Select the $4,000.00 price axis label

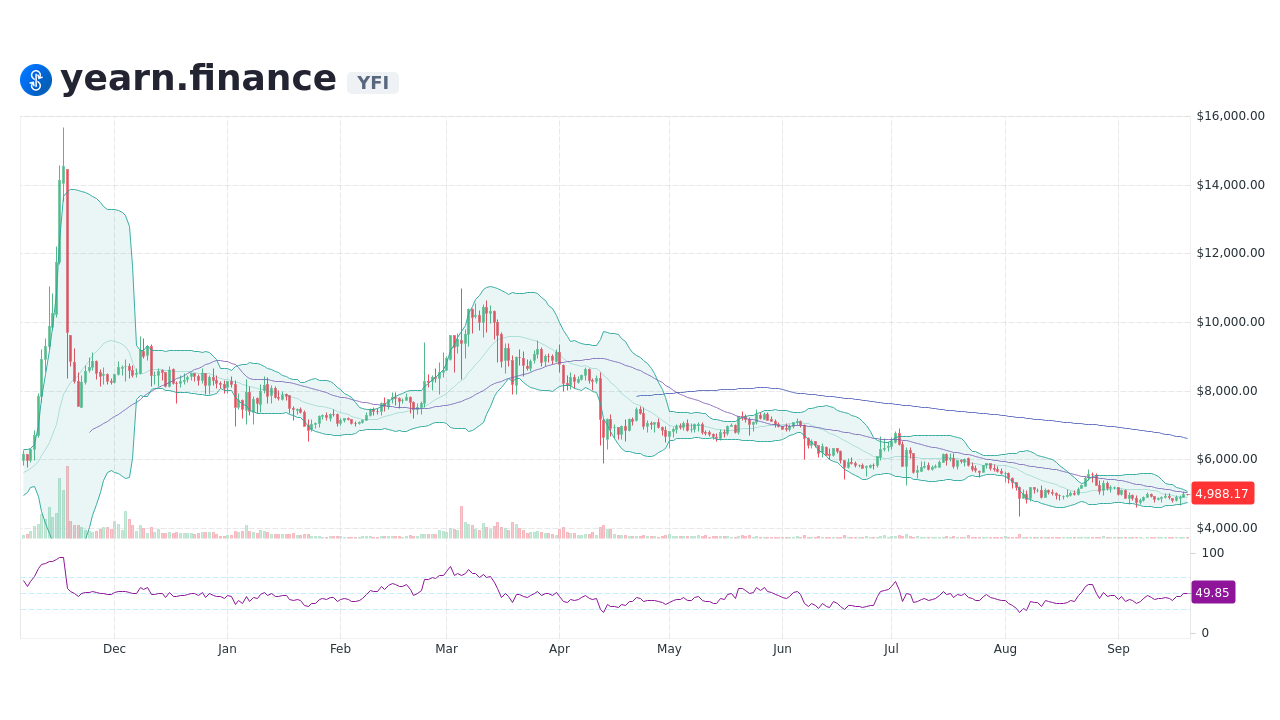[1227, 528]
